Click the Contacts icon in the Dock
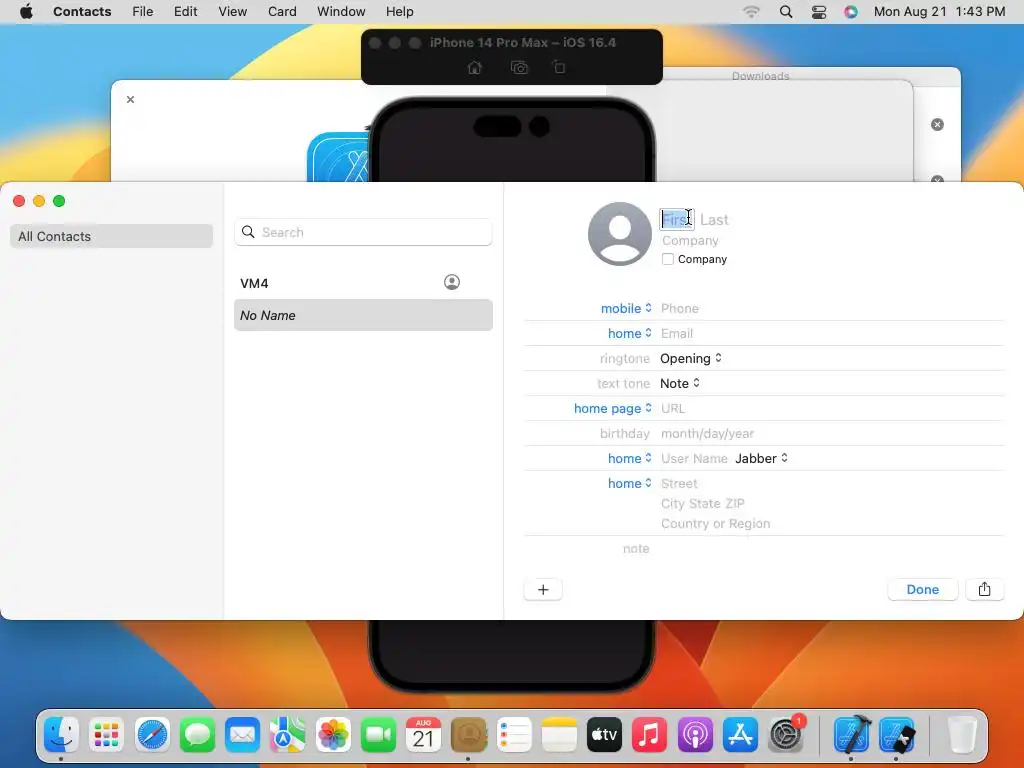Image resolution: width=1024 pixels, height=768 pixels. pos(469,735)
